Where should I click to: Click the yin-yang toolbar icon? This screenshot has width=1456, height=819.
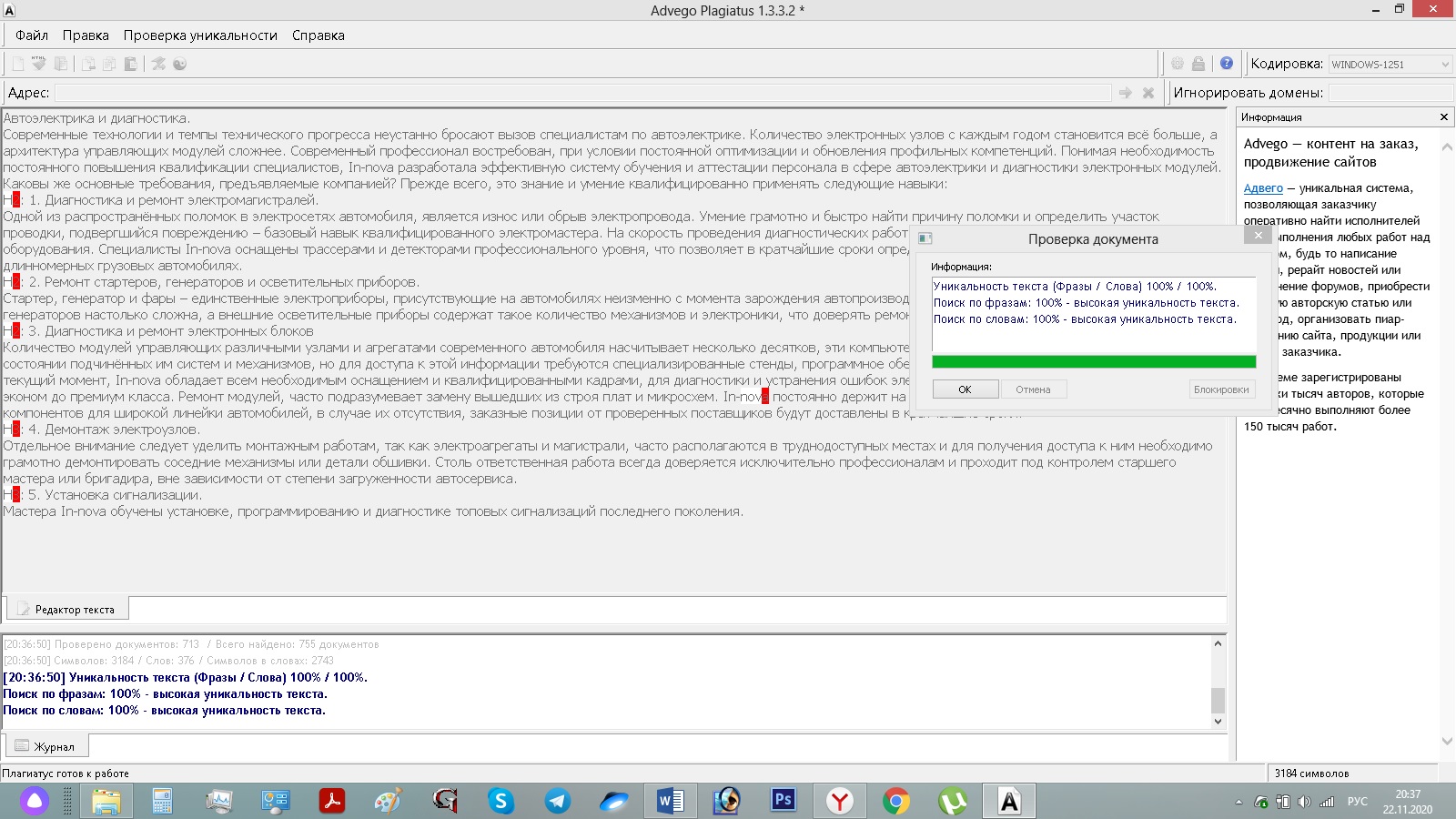[180, 64]
